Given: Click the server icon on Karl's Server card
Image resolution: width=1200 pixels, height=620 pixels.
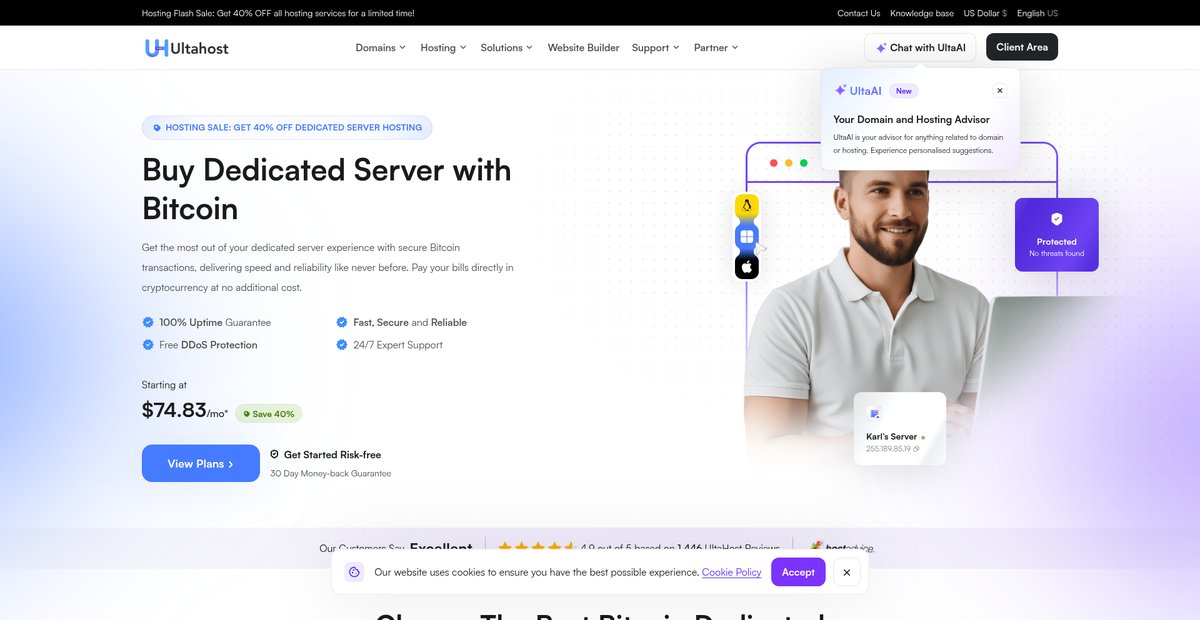Looking at the screenshot, I should (x=875, y=414).
